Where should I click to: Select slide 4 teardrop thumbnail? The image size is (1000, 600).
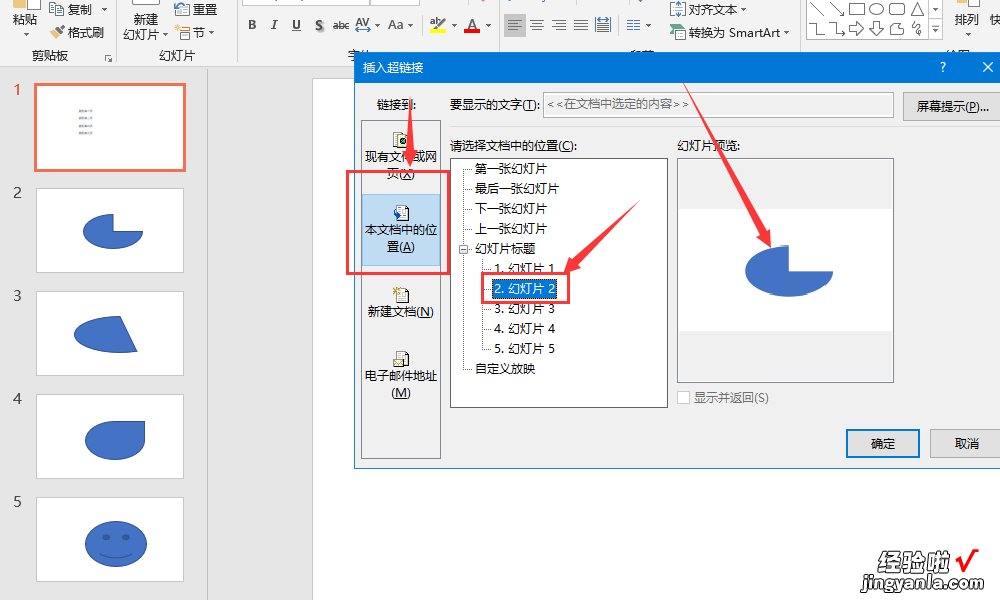[x=110, y=436]
